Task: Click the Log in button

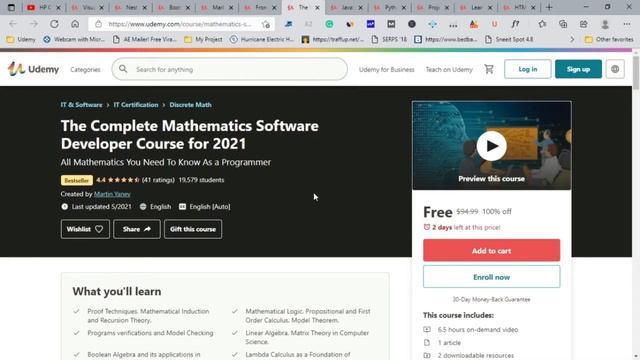Action: 527,69
